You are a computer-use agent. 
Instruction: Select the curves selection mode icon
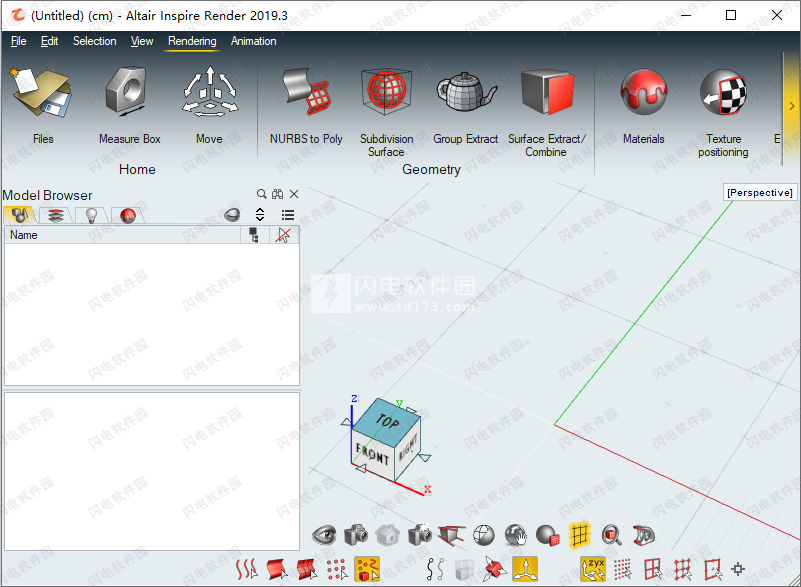tap(246, 569)
